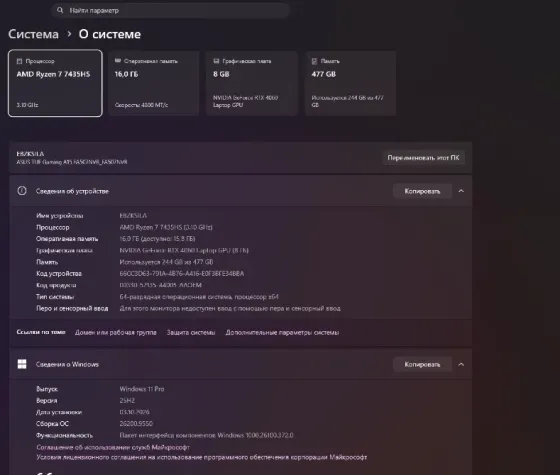Viewport: 560px width, 475px height.
Task: Copy Windows information with 'Копировать'
Action: click(x=422, y=365)
